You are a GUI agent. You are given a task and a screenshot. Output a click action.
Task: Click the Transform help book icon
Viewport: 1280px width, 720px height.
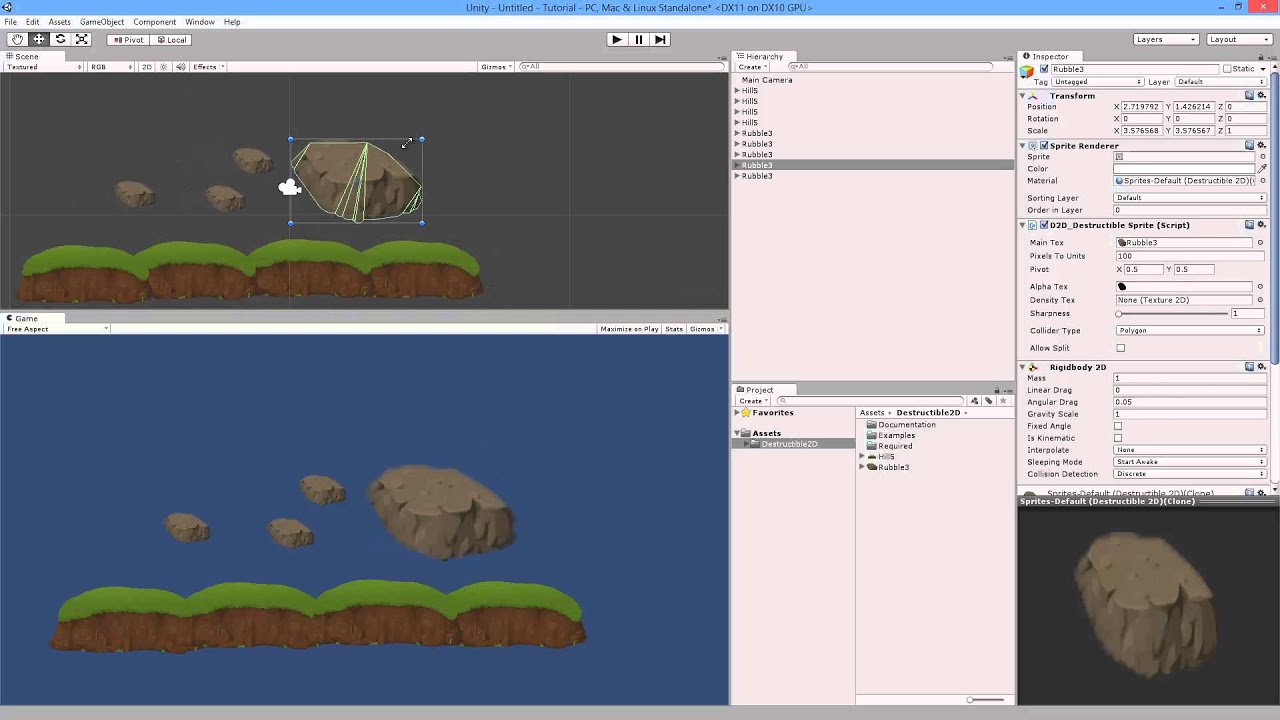[1250, 95]
